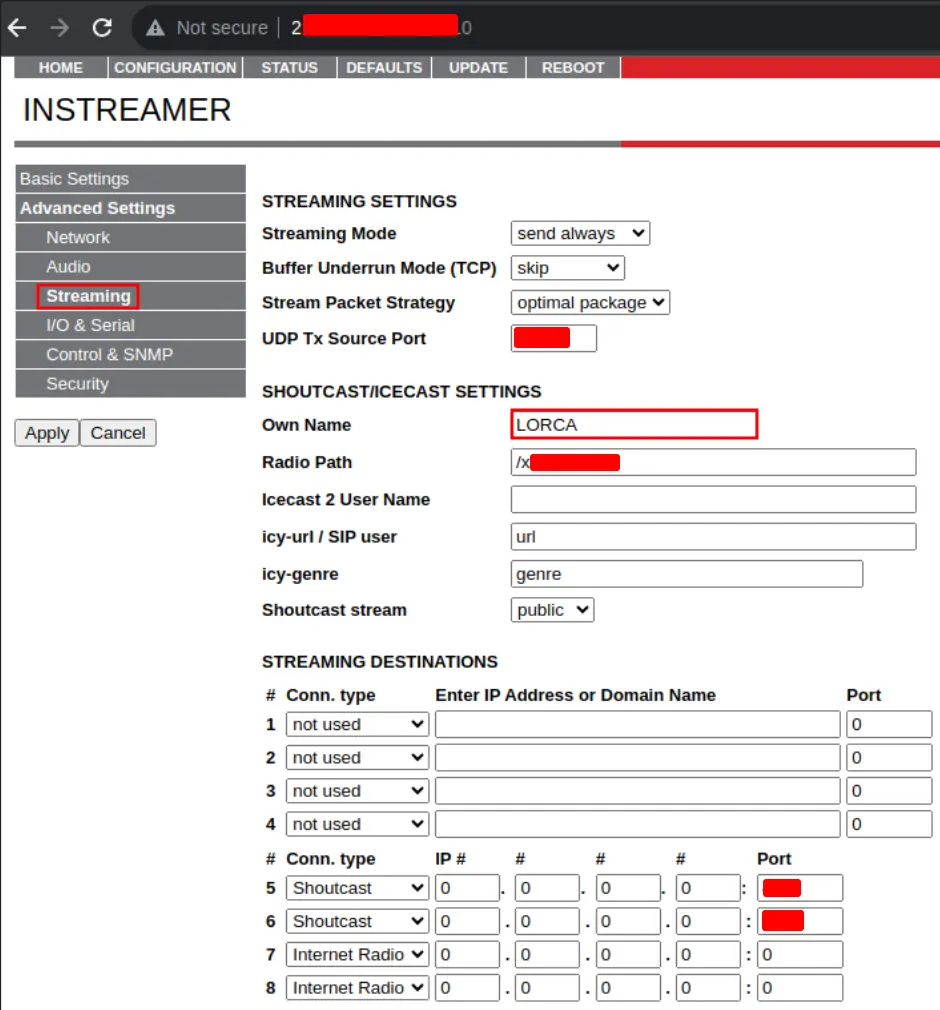
Task: Expand Conn. type dropdown for destination 1
Action: [358, 725]
